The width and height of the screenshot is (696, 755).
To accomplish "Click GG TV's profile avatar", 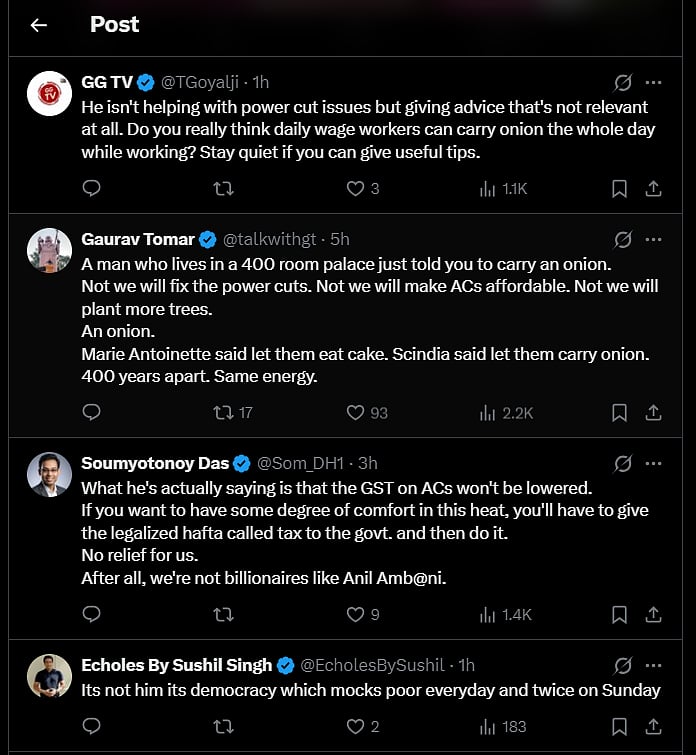I will click(x=47, y=93).
